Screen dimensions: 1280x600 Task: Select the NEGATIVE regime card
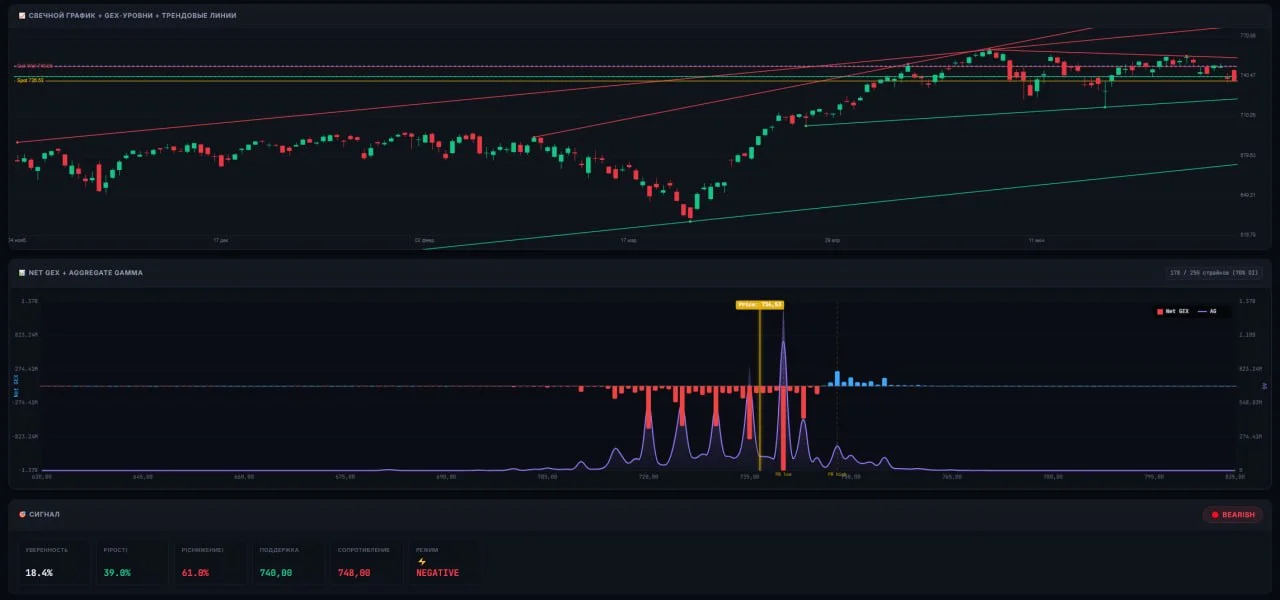(x=444, y=562)
